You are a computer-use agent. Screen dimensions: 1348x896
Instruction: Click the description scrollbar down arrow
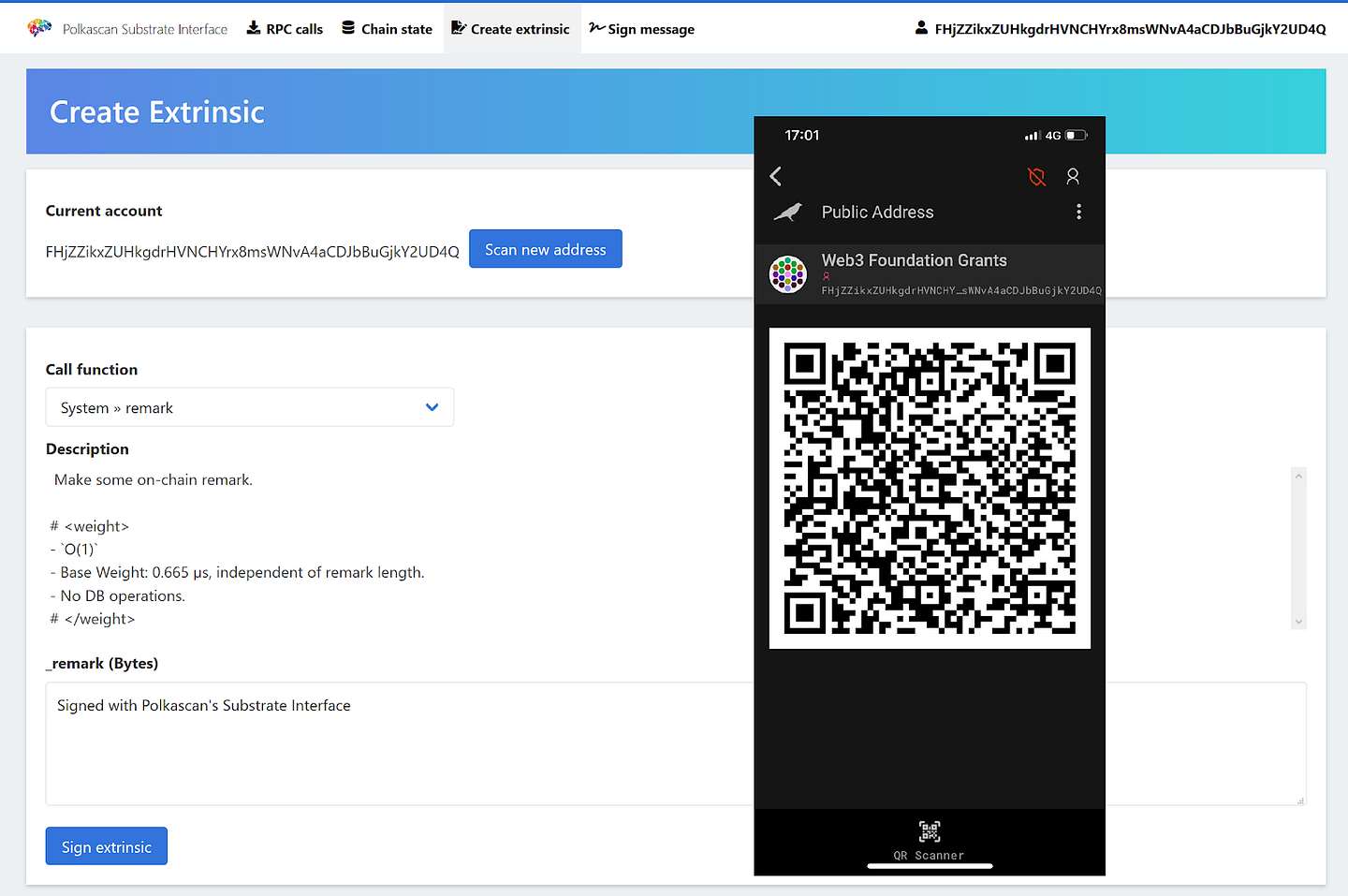point(1298,622)
